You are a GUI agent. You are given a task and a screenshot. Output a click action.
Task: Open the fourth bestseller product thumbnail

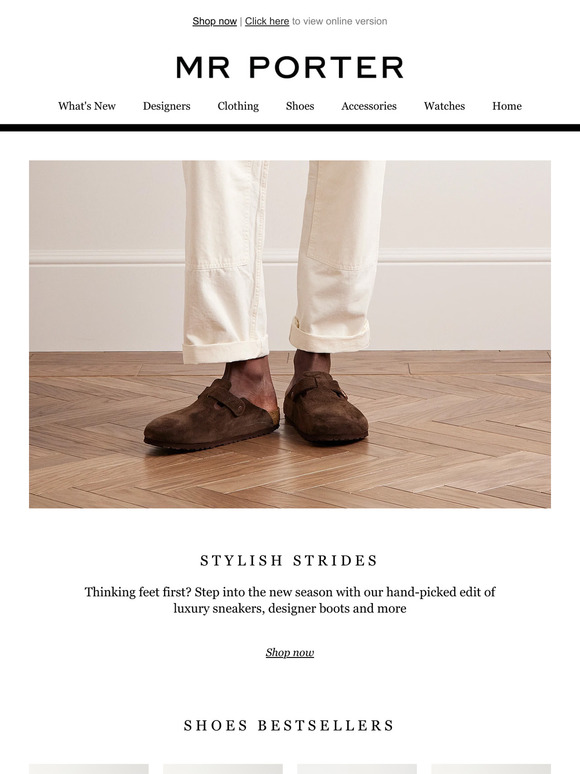point(491,769)
